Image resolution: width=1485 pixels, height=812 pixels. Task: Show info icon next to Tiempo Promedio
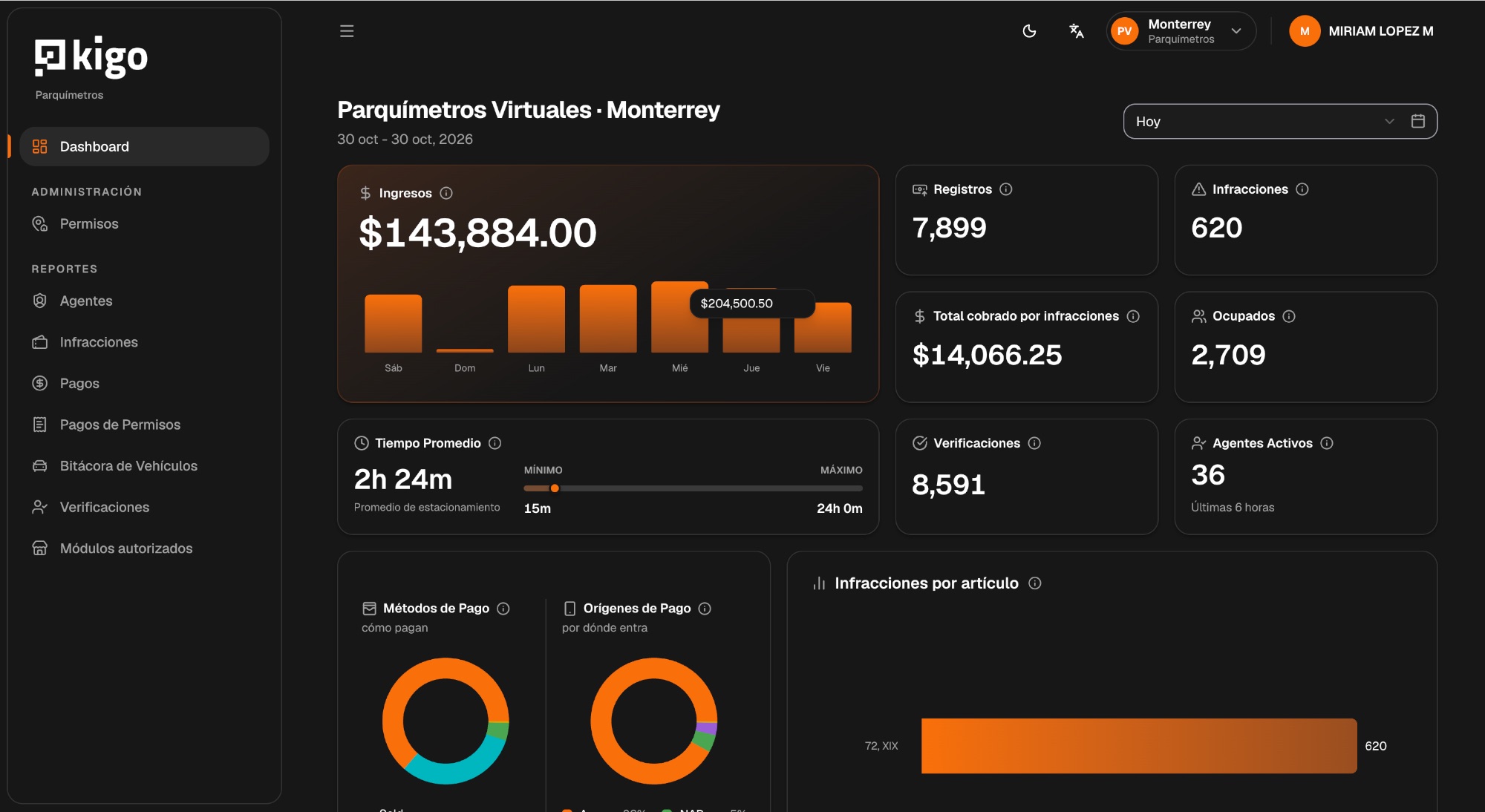pyautogui.click(x=495, y=443)
